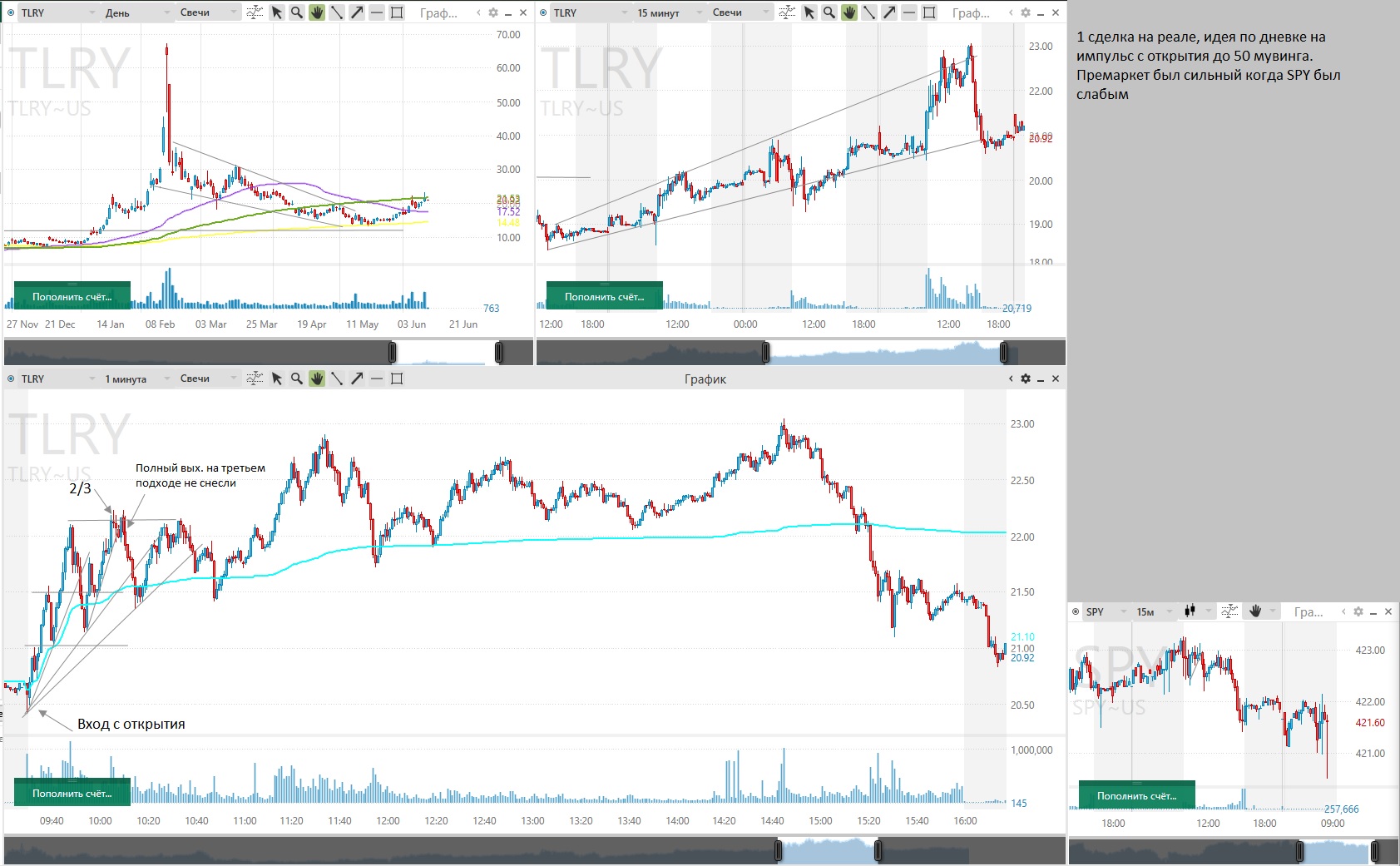1400x866 pixels.
Task: Open gear settings of TLRY 1-minute chart
Action: coord(1026,379)
